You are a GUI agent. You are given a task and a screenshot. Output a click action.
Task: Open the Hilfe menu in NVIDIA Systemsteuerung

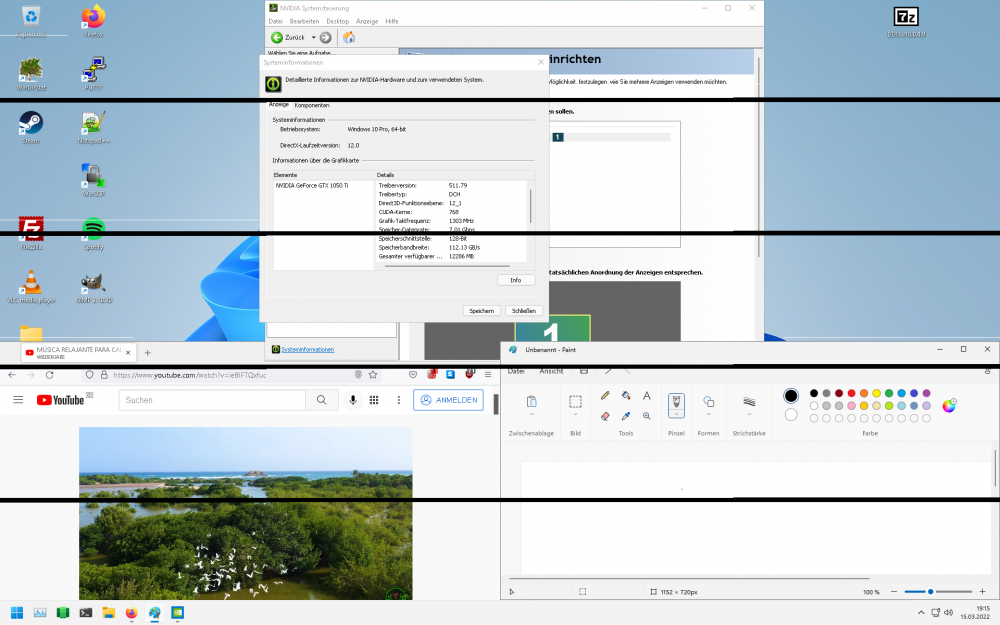[x=392, y=21]
